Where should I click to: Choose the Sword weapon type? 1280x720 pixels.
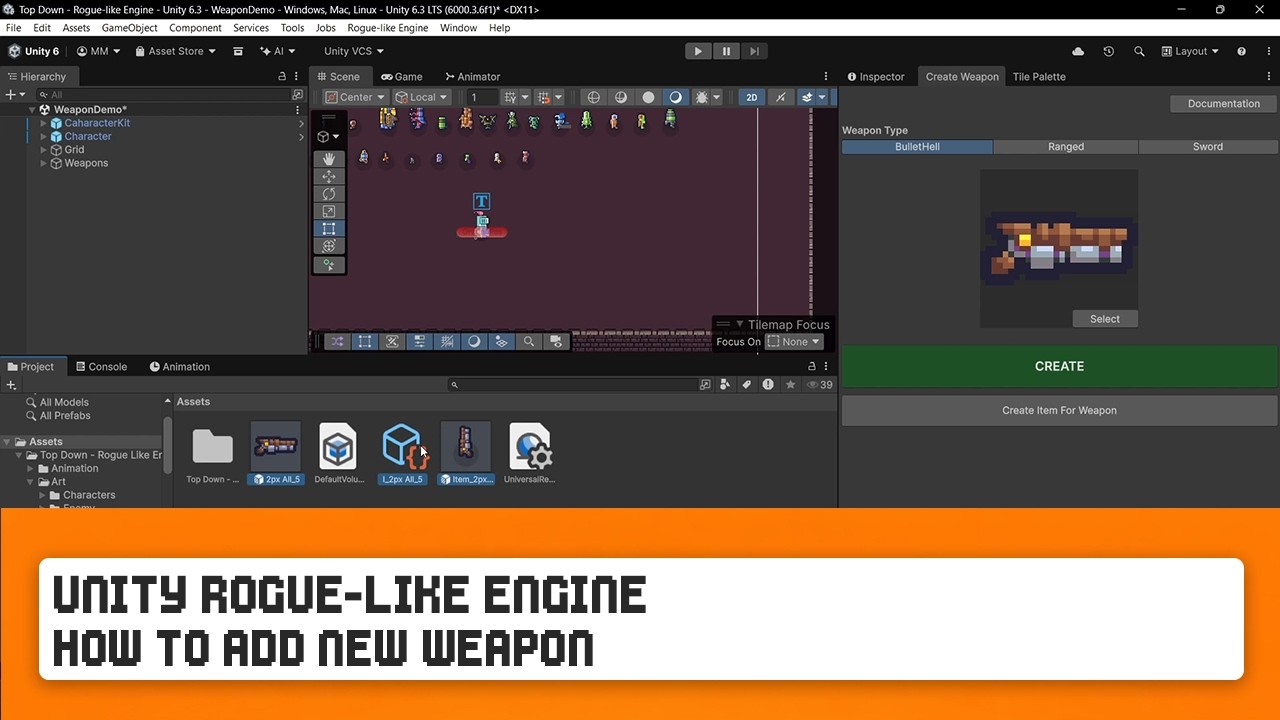point(1208,147)
